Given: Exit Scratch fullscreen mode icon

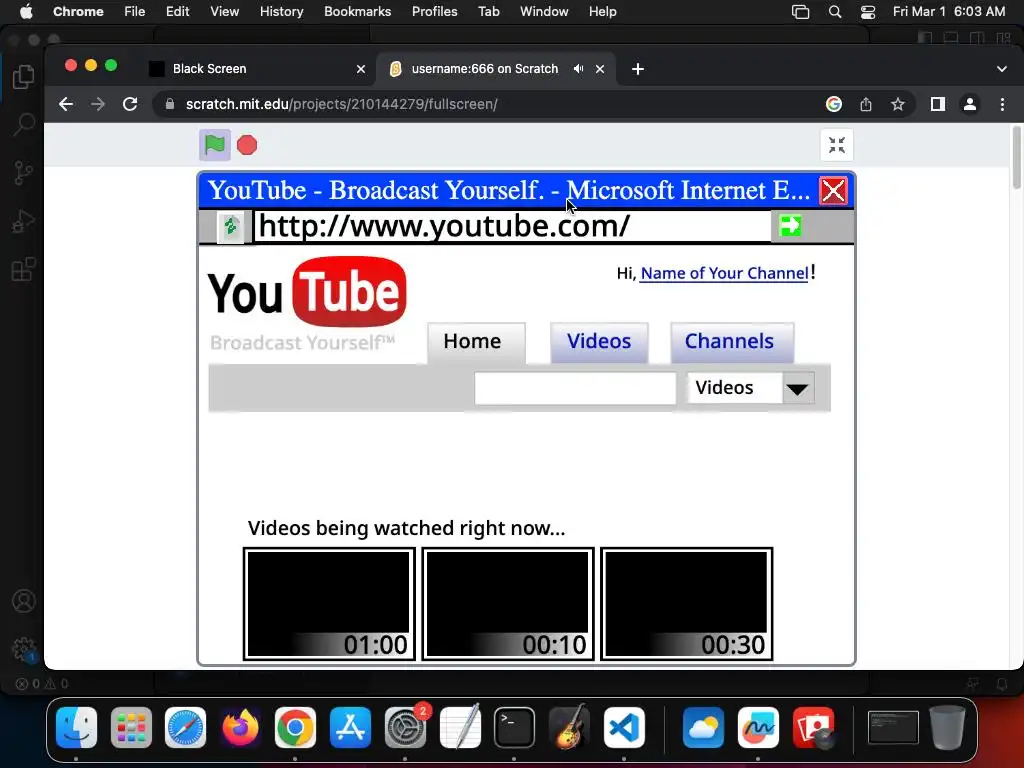Looking at the screenshot, I should click(837, 145).
